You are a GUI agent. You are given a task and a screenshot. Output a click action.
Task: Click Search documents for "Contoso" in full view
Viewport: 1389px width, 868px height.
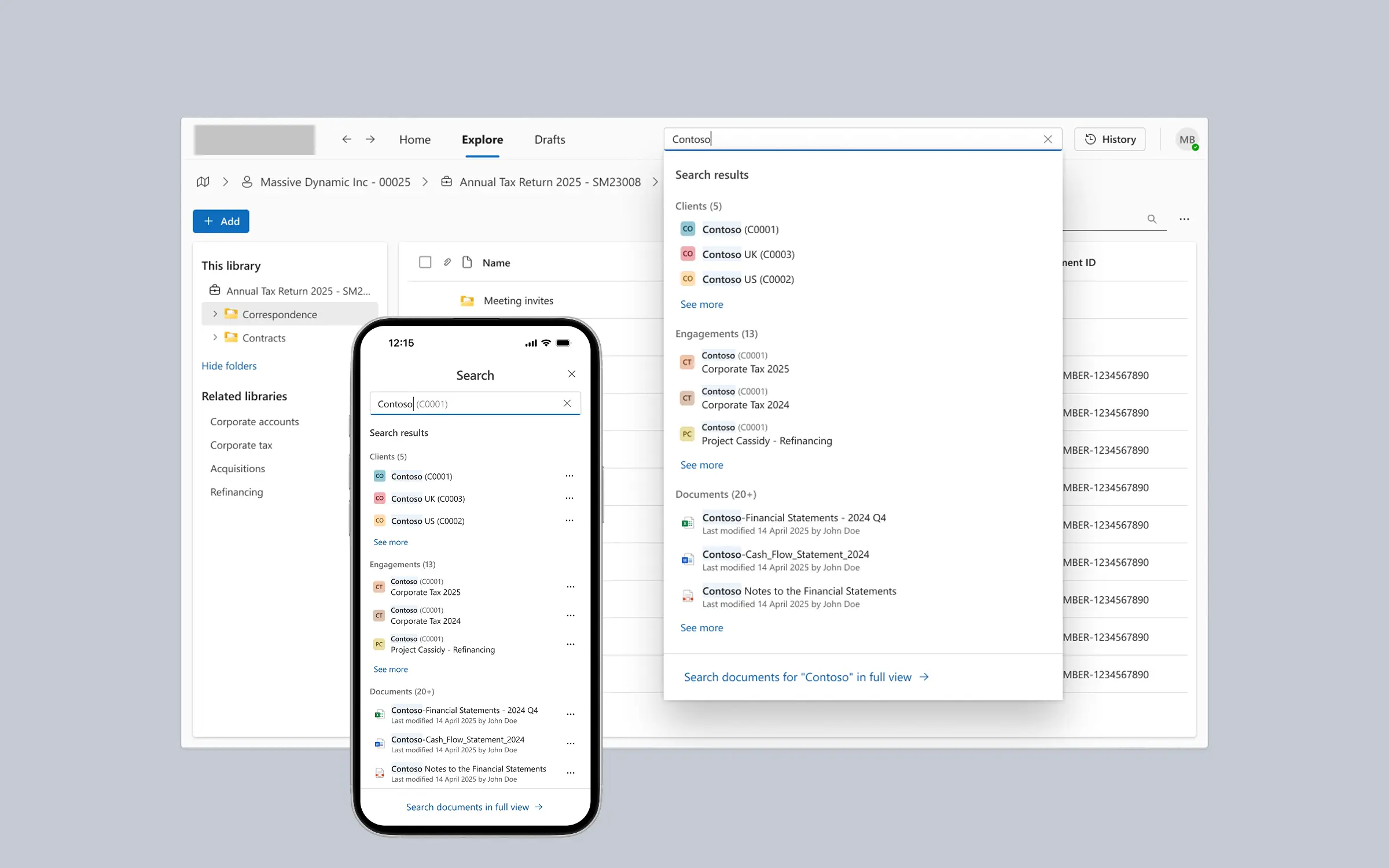pos(806,677)
